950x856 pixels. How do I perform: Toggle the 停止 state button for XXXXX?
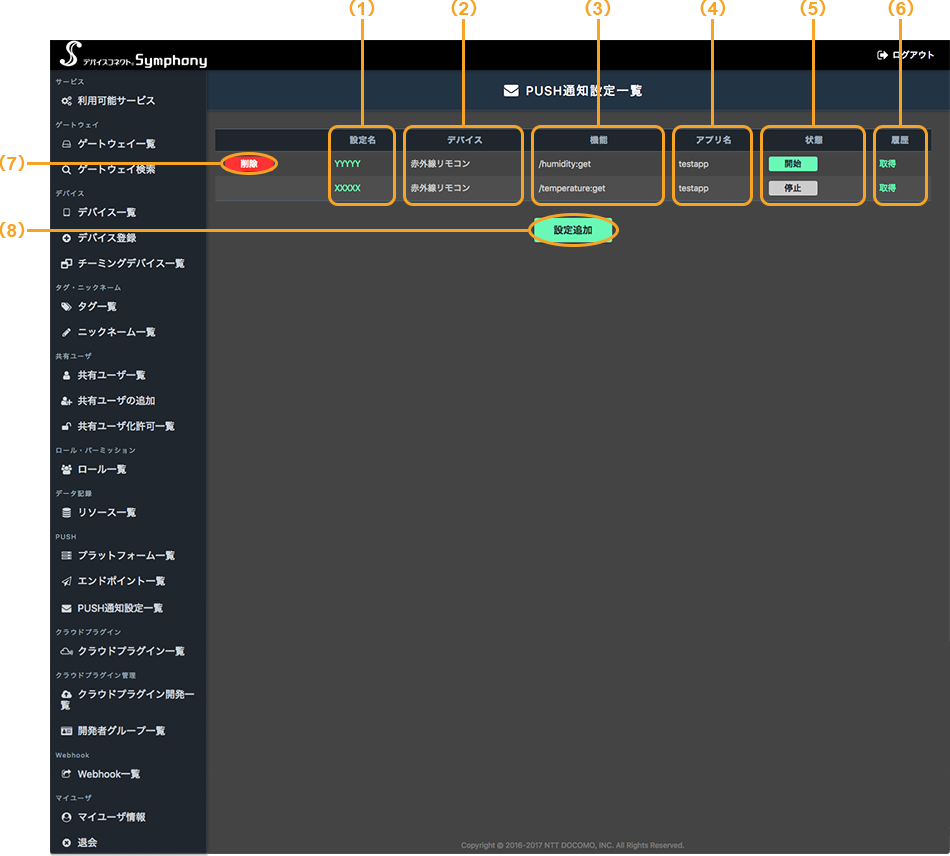click(792, 188)
